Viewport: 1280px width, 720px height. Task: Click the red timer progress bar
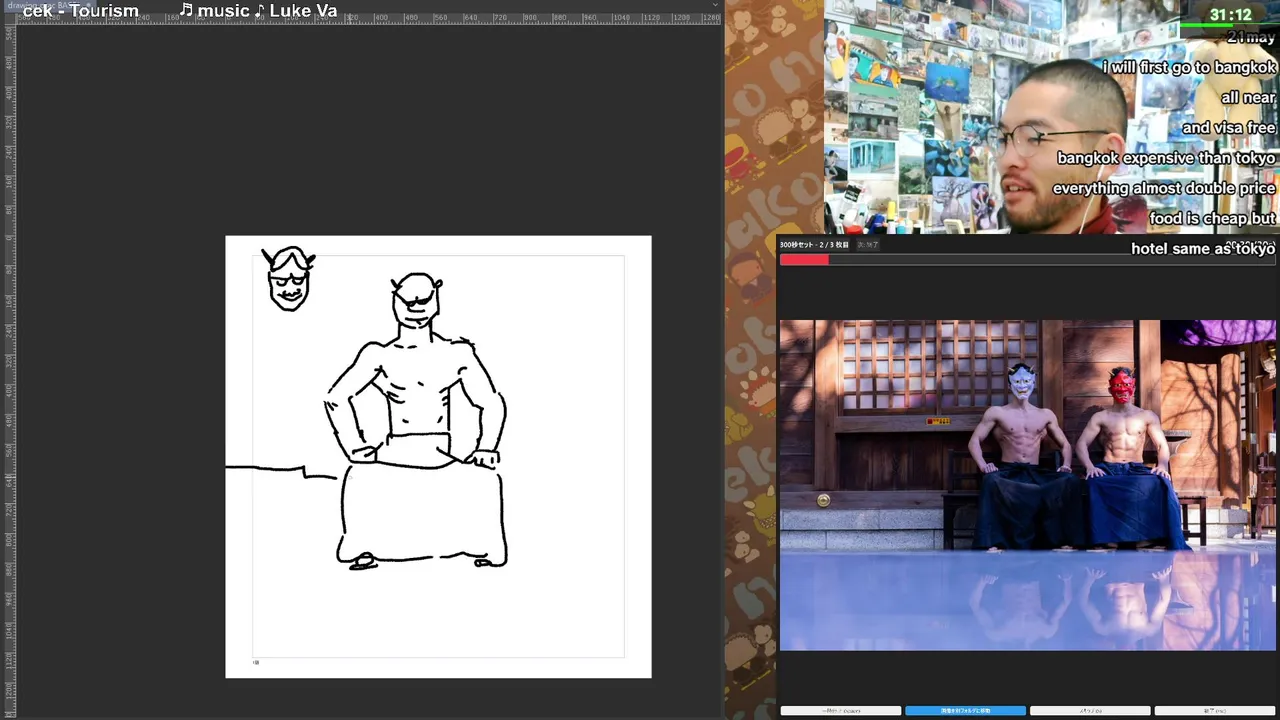pos(1028,260)
